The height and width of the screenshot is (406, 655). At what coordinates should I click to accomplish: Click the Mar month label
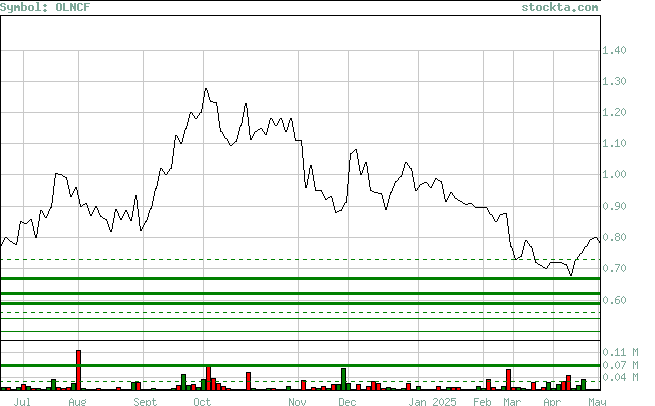pyautogui.click(x=512, y=402)
